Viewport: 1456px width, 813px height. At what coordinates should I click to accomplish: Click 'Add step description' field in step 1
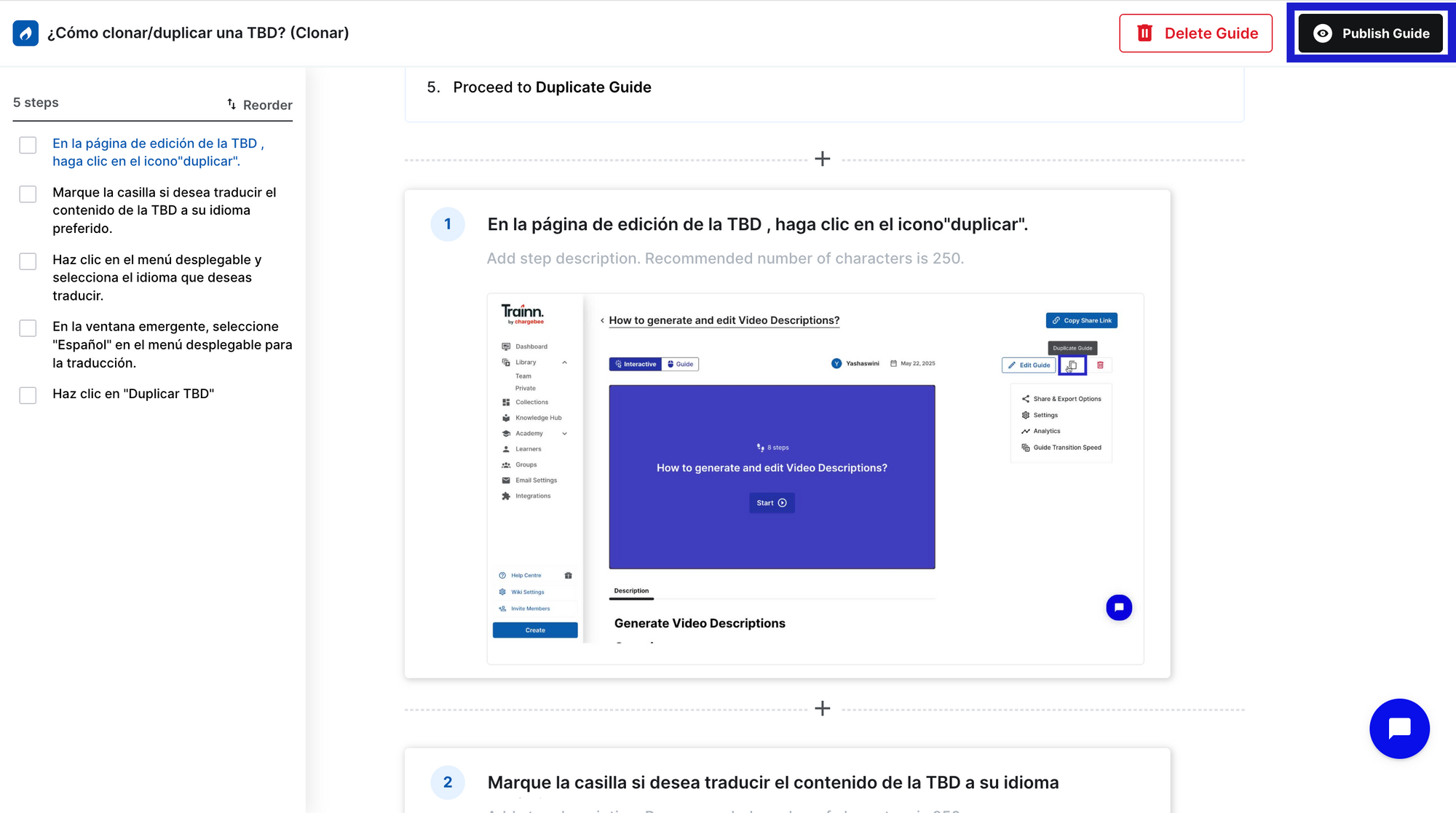click(x=725, y=258)
